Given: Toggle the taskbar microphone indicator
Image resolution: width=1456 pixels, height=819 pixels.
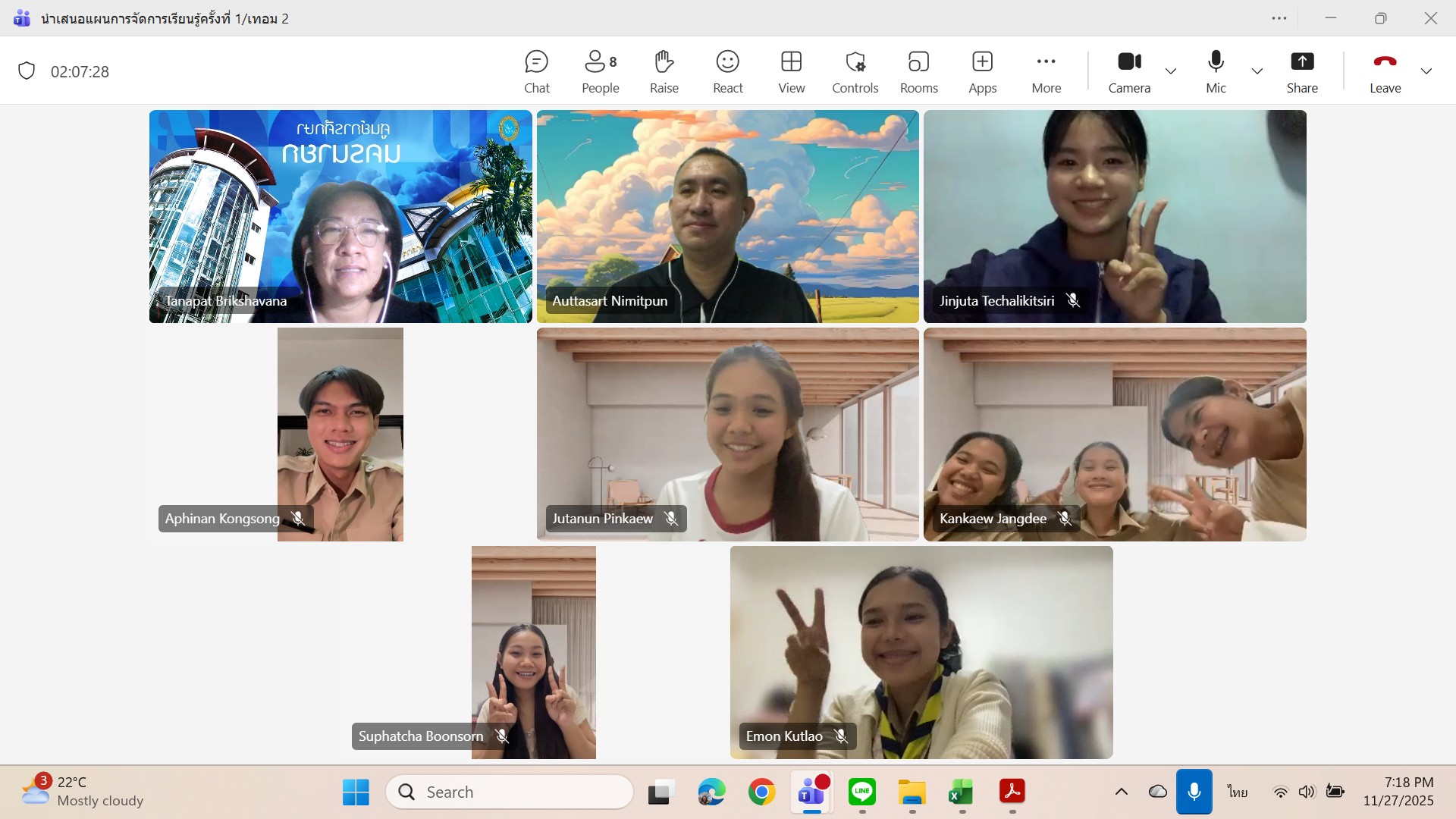Looking at the screenshot, I should [x=1194, y=792].
